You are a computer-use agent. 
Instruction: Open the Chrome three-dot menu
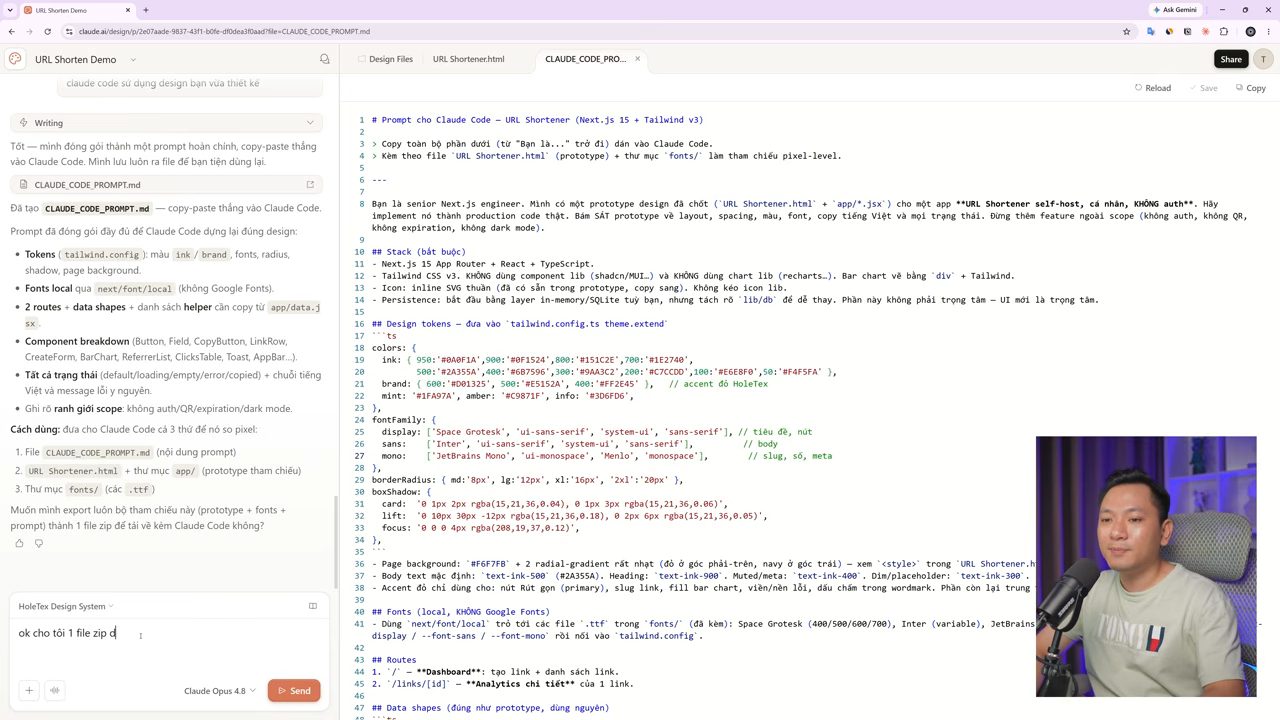point(1267,31)
